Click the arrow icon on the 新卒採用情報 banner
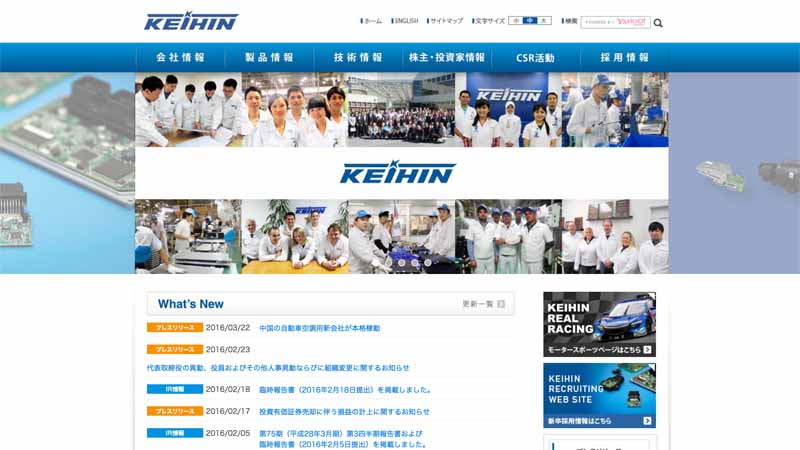The width and height of the screenshot is (800, 450). click(647, 421)
